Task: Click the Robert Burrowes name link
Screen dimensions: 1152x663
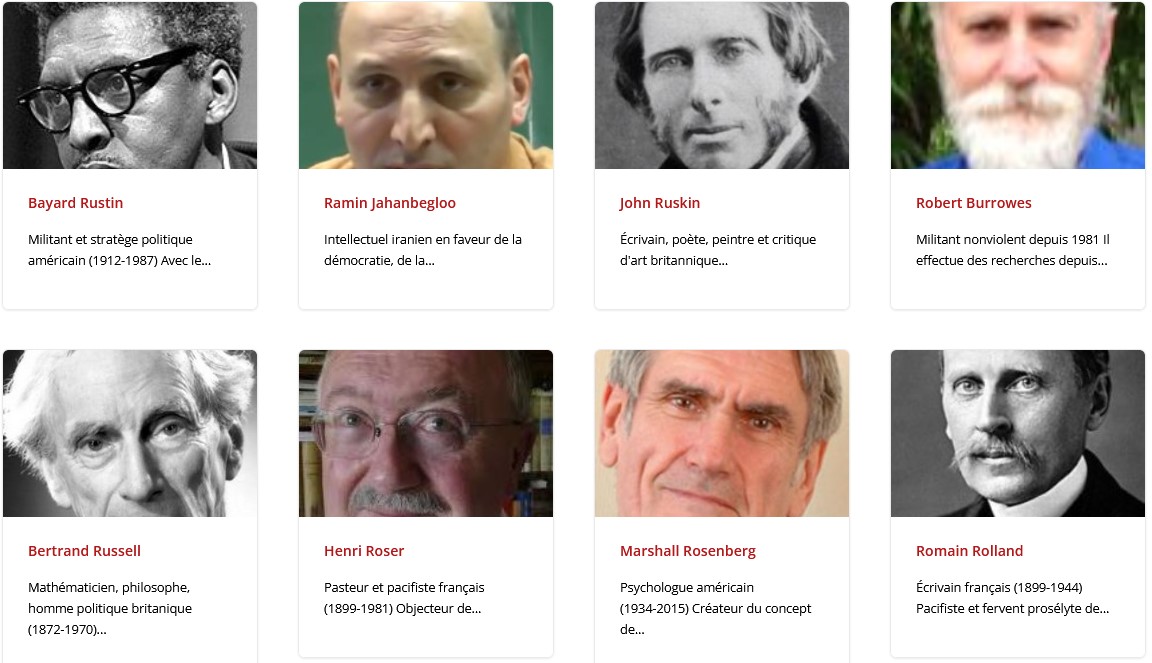Action: (973, 203)
